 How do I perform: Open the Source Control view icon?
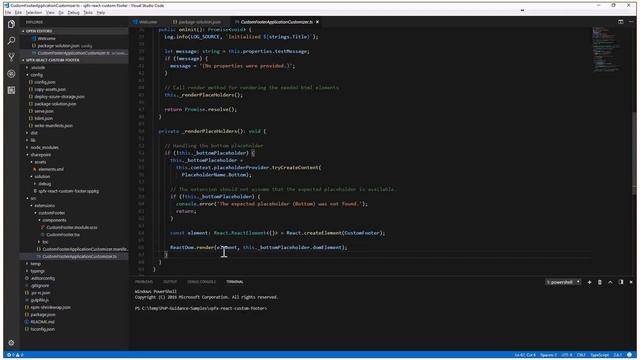point(11,57)
